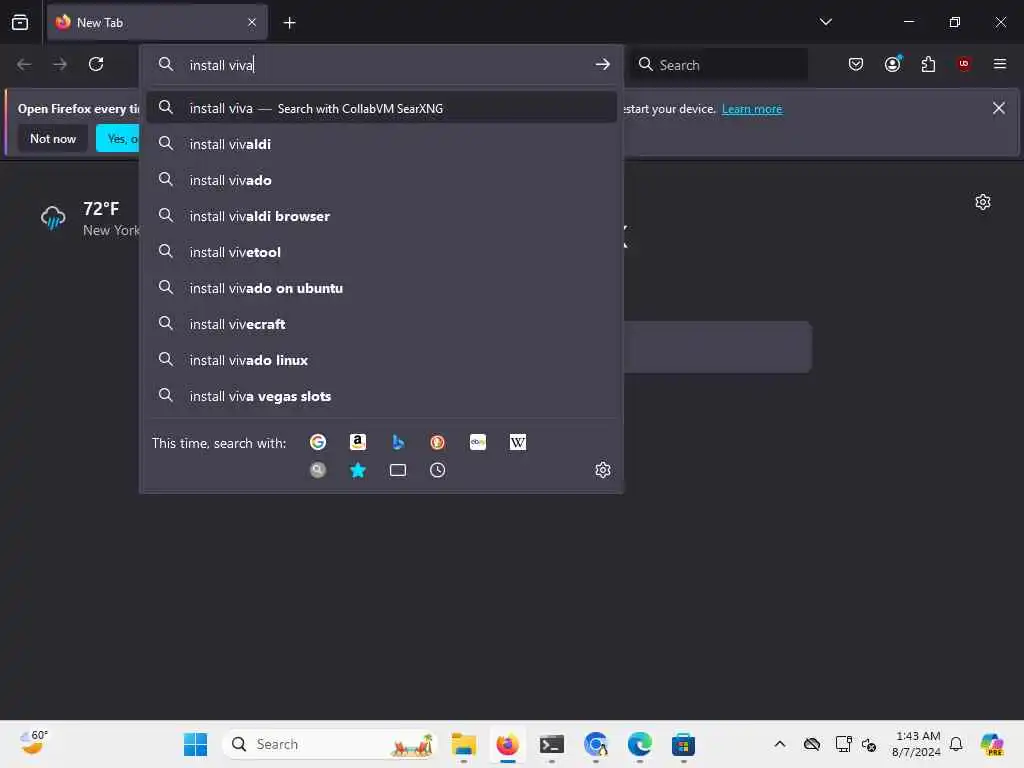
Task: Expand the list all tabs chevron
Action: click(x=825, y=22)
